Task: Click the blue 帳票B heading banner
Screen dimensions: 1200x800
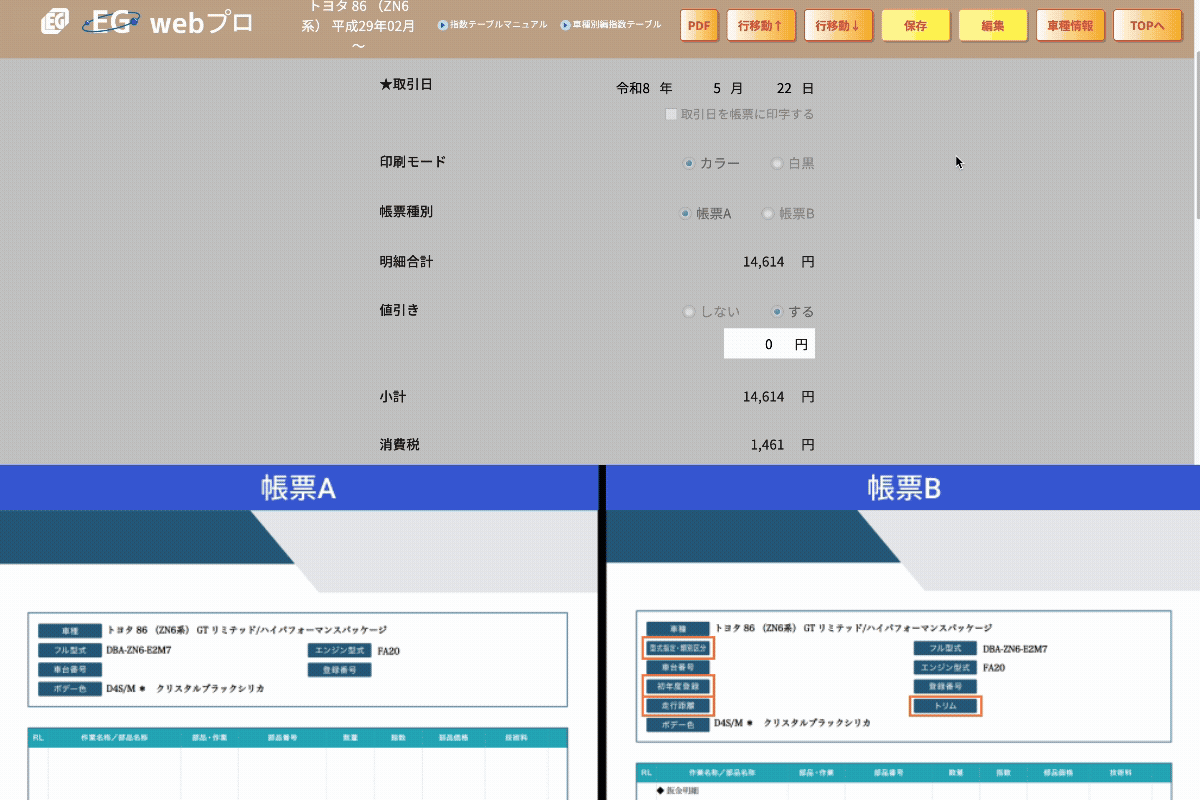Action: 904,488
